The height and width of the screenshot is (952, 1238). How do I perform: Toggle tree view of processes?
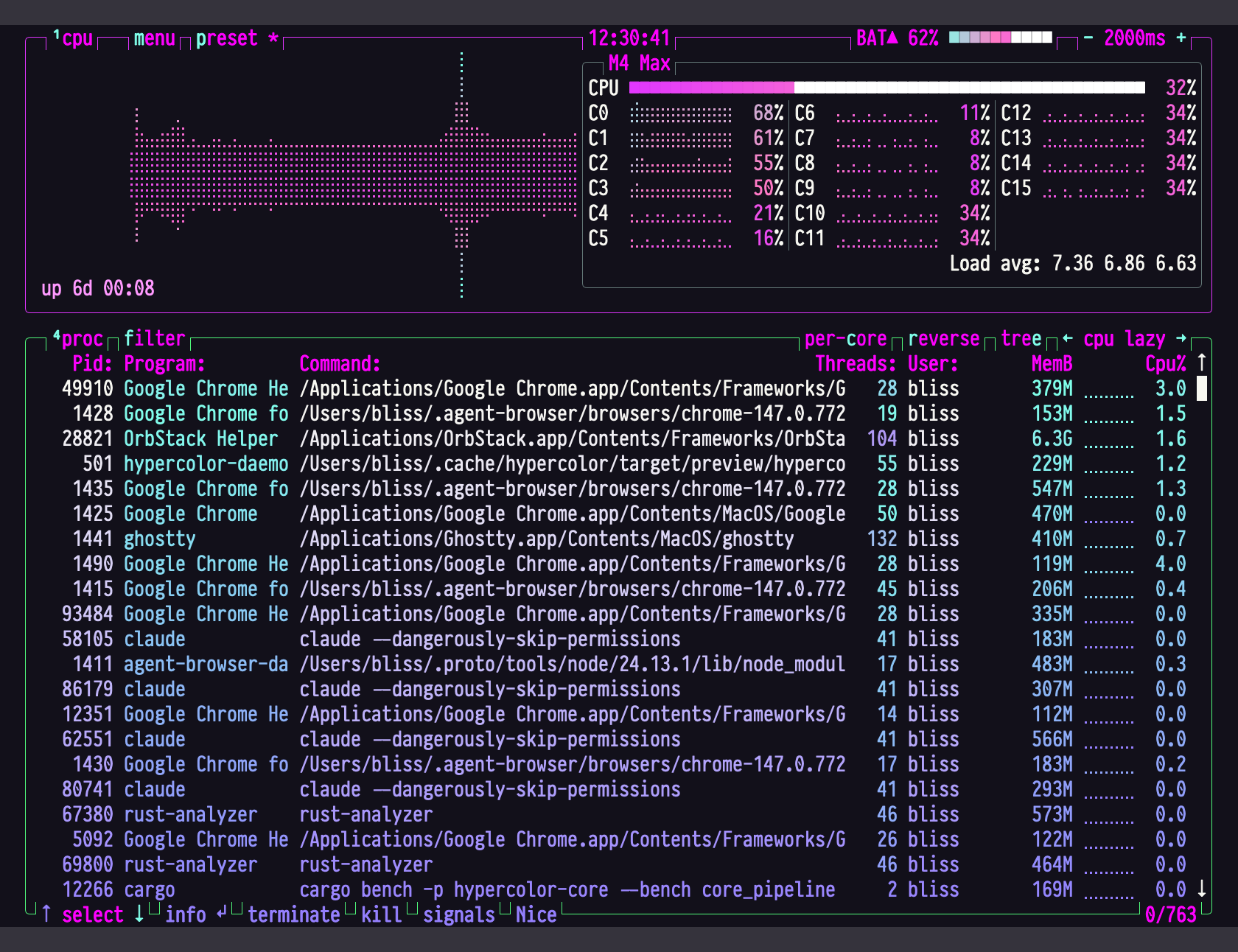(x=1022, y=339)
